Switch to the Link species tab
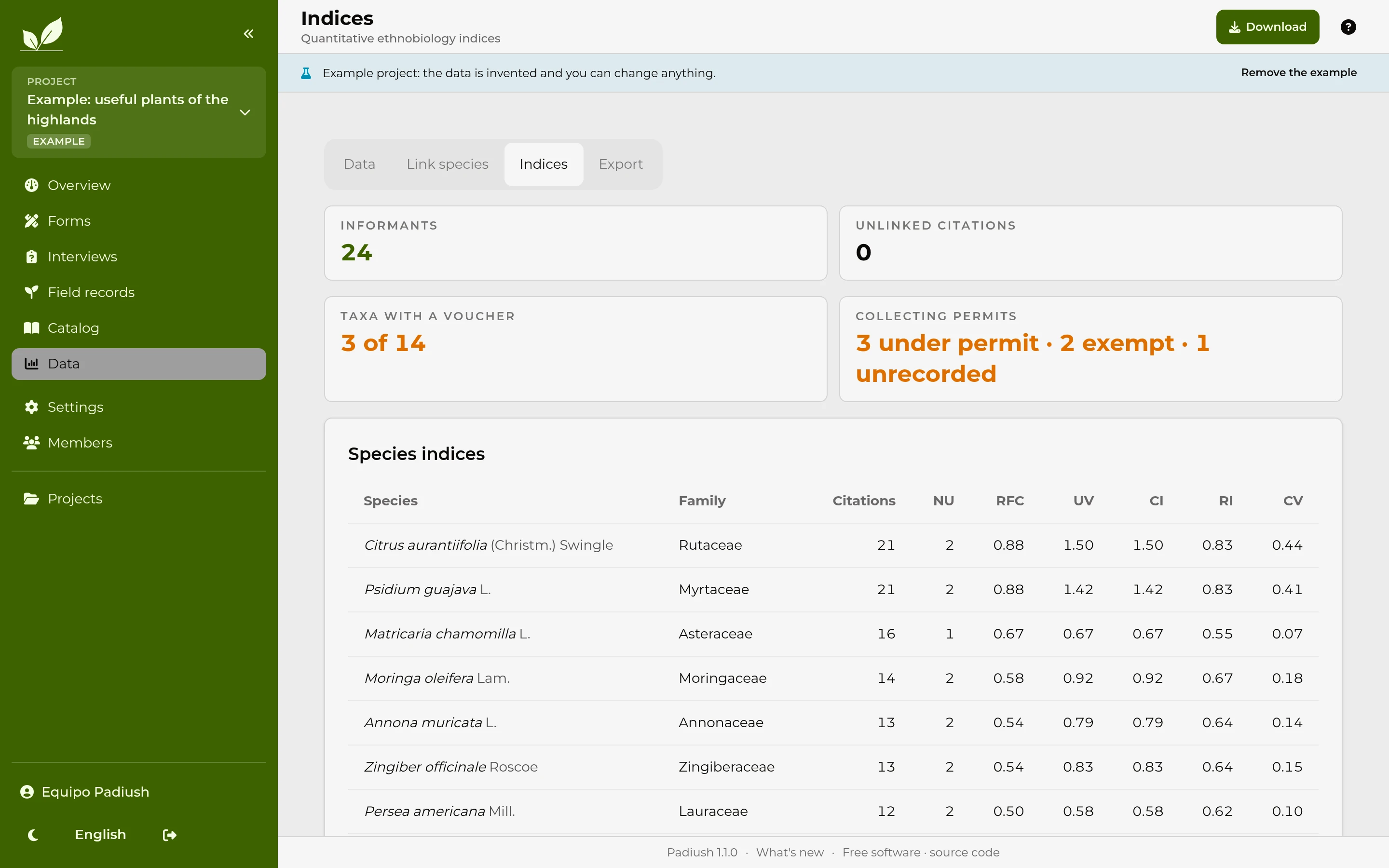The height and width of the screenshot is (868, 1389). [x=447, y=164]
